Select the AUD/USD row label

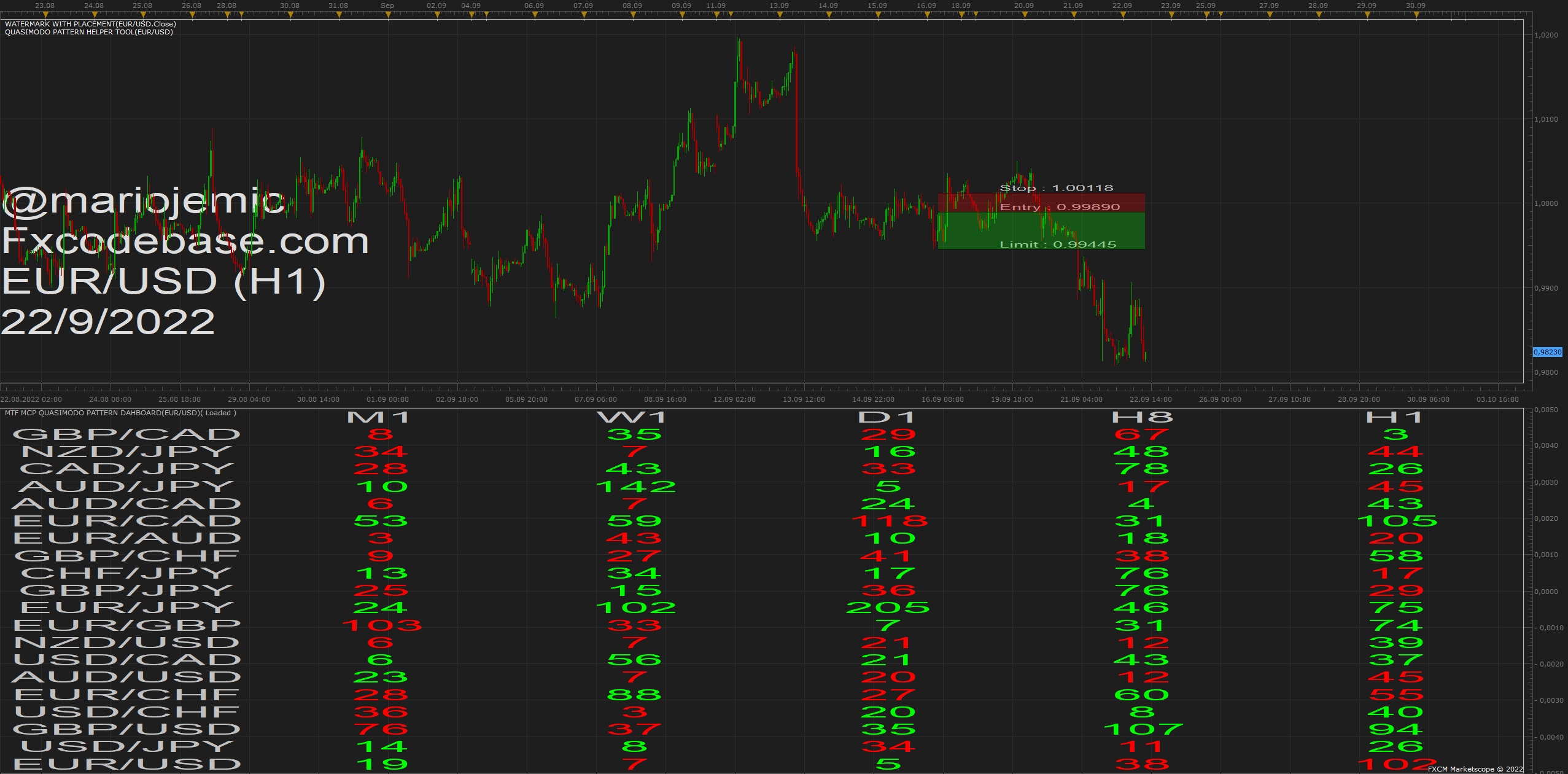pyautogui.click(x=126, y=677)
